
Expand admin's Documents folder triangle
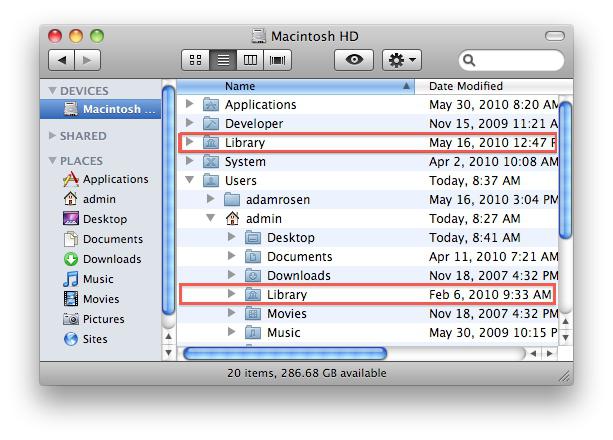point(232,256)
